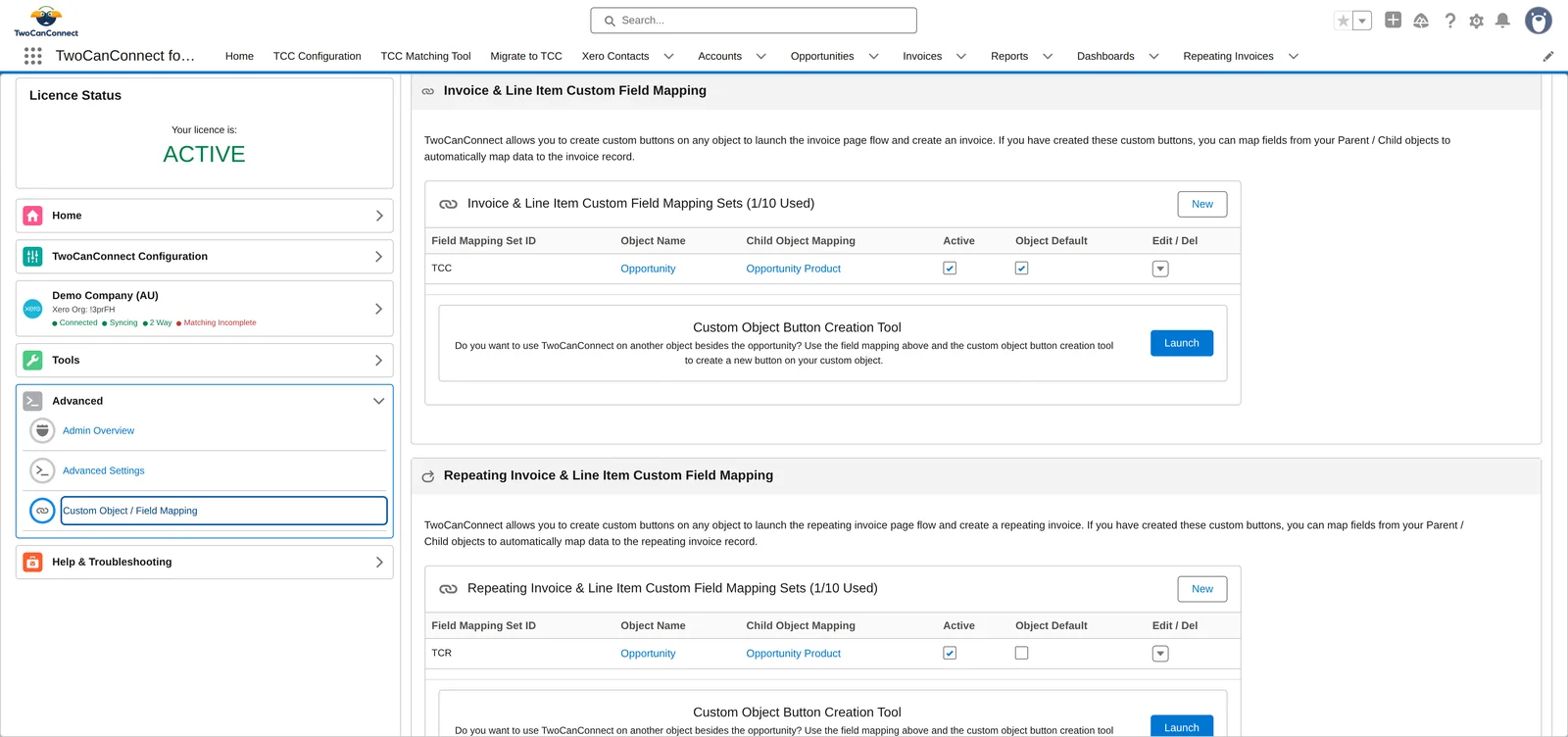Expand Reports nav dropdown chevron
This screenshot has width=1568, height=737.
point(1047,57)
